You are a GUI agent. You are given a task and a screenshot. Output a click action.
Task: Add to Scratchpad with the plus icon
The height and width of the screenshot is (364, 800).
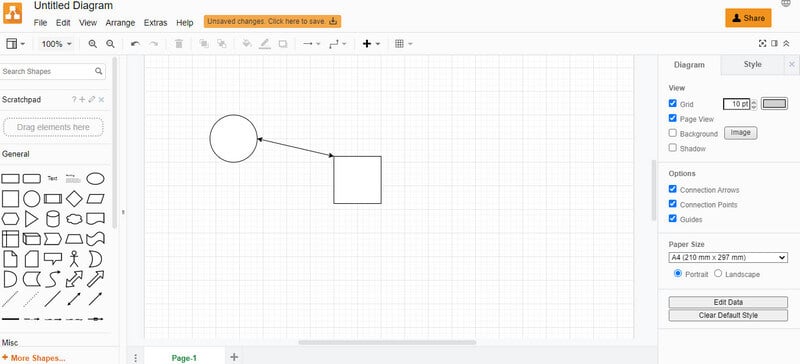point(82,100)
